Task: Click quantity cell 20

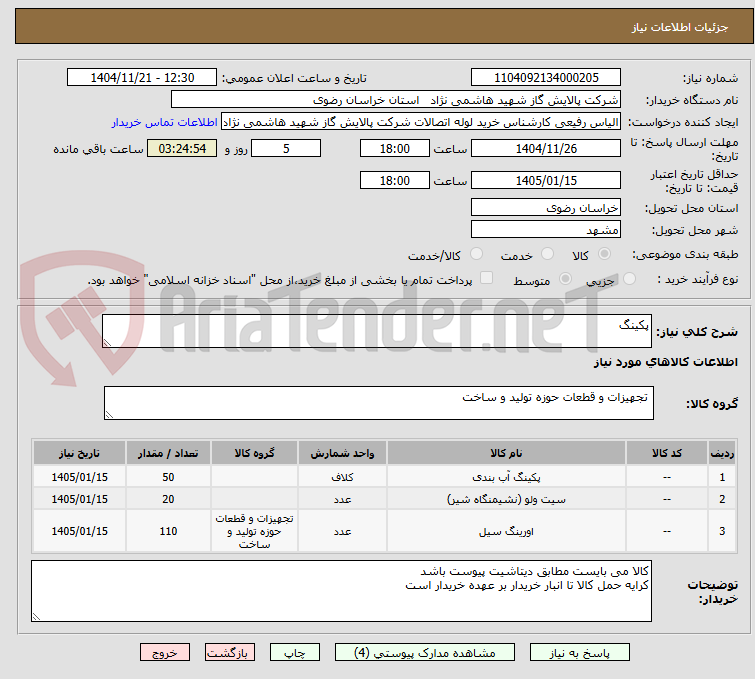Action: [x=168, y=499]
